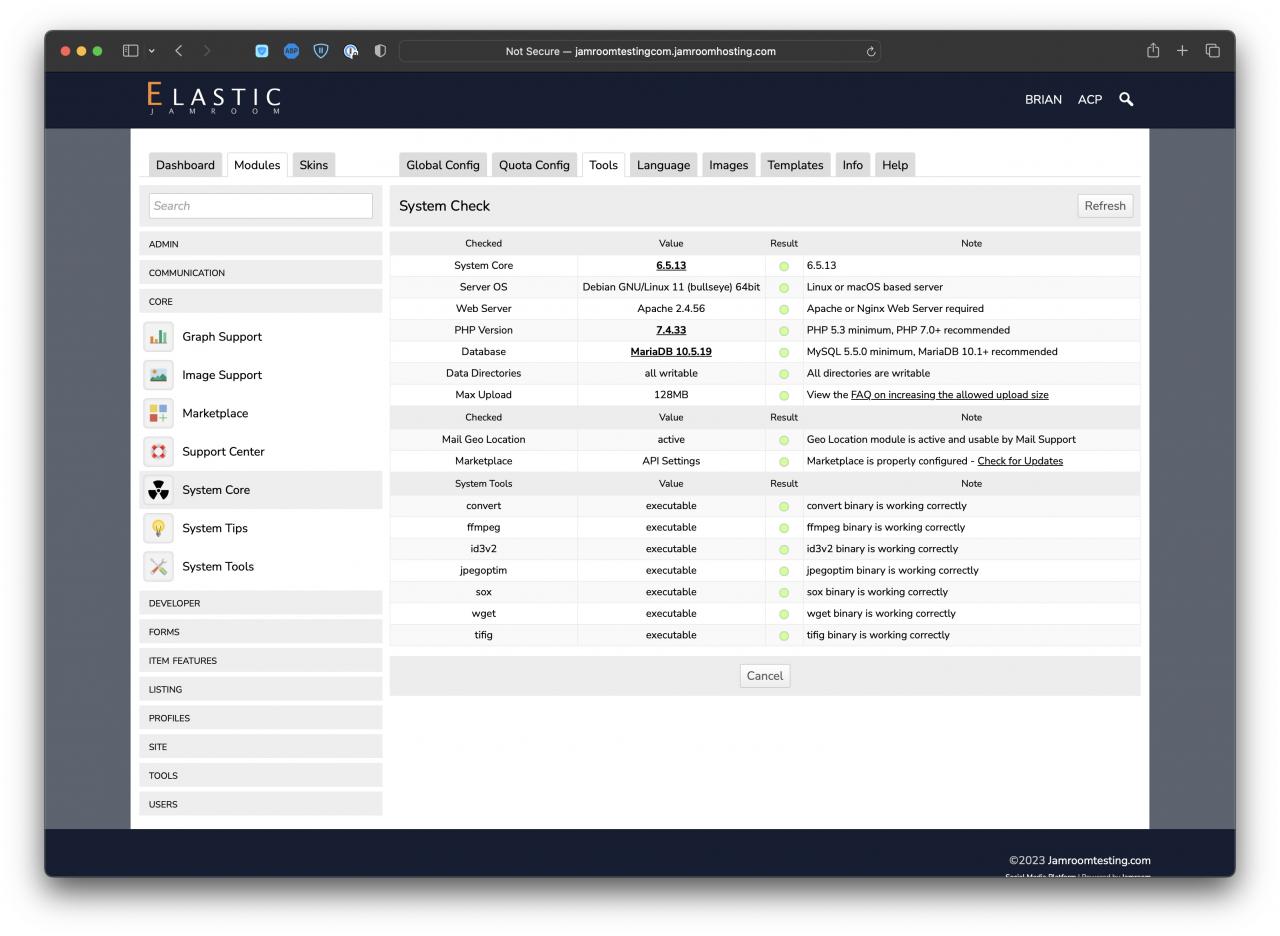The image size is (1280, 936).
Task: Open the Templates tab
Action: click(x=795, y=165)
